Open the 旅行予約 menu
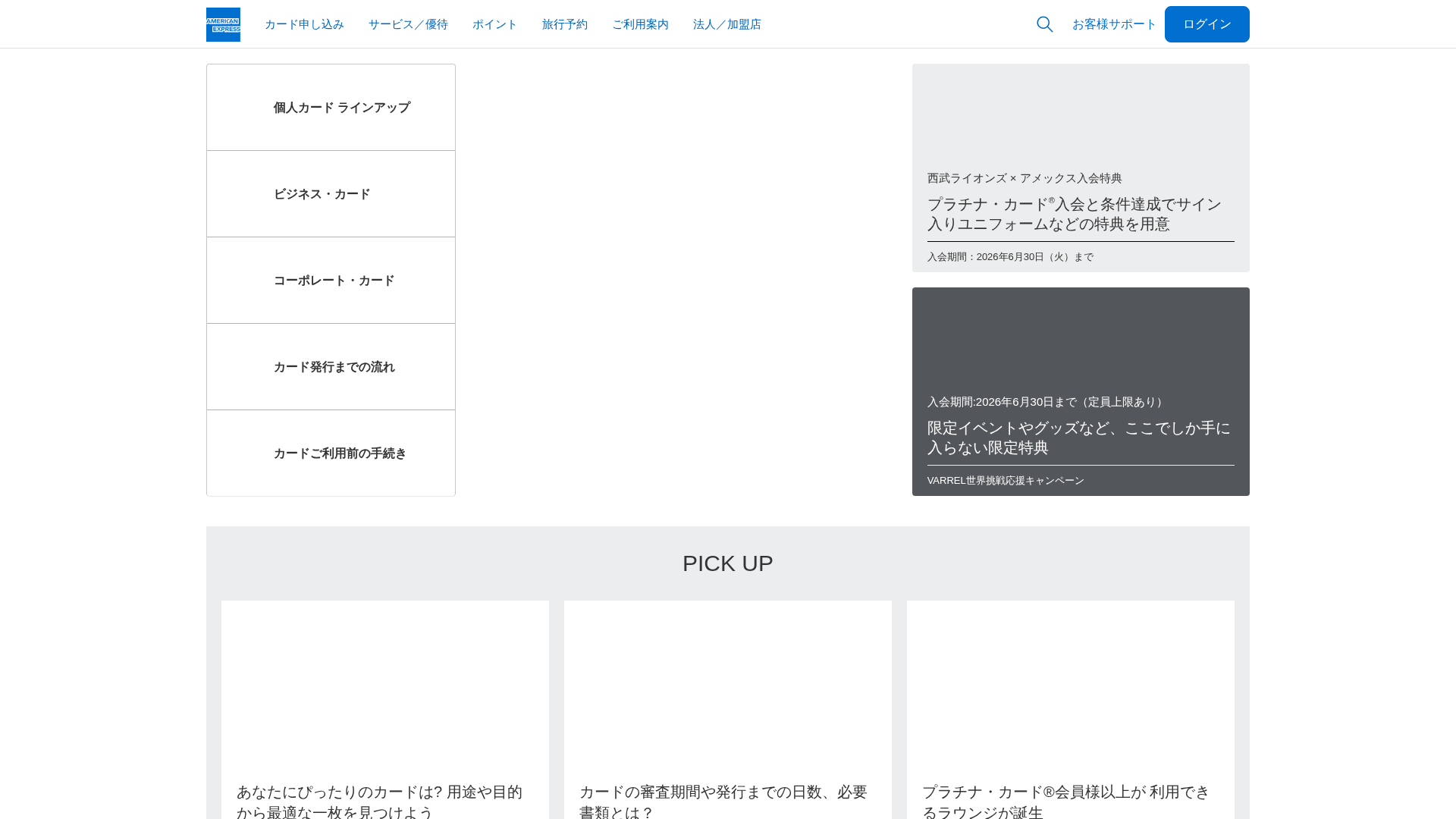Image resolution: width=1456 pixels, height=819 pixels. click(x=565, y=24)
